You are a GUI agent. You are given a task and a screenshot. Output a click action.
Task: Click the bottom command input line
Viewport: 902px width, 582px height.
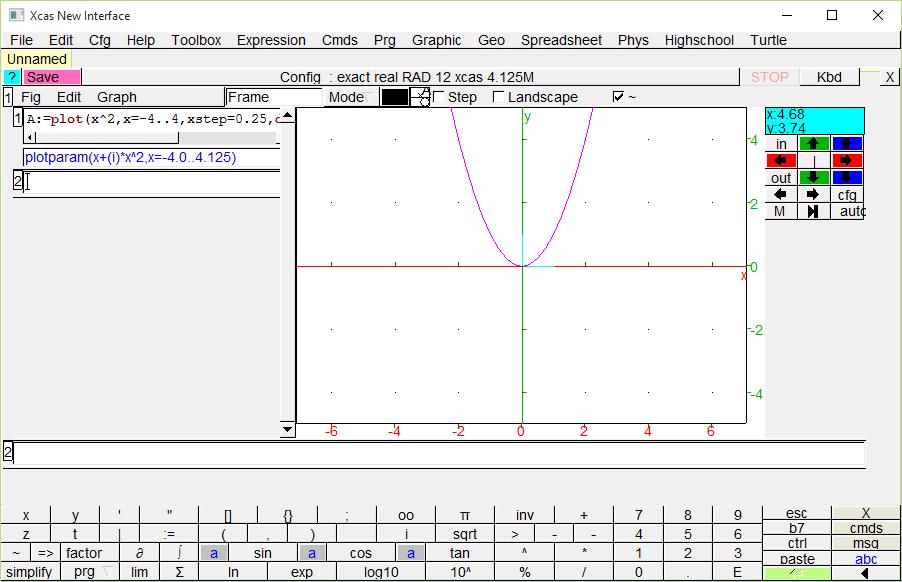click(x=438, y=453)
